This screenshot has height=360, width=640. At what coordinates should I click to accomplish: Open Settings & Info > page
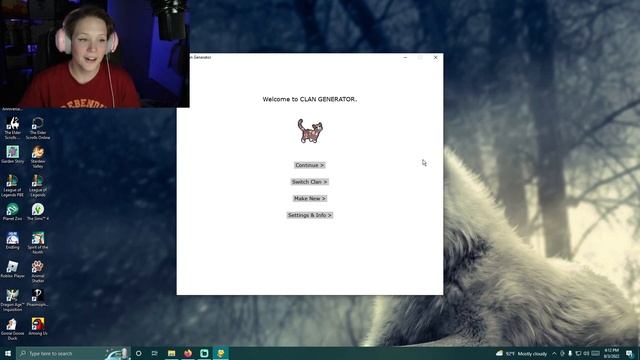click(310, 215)
